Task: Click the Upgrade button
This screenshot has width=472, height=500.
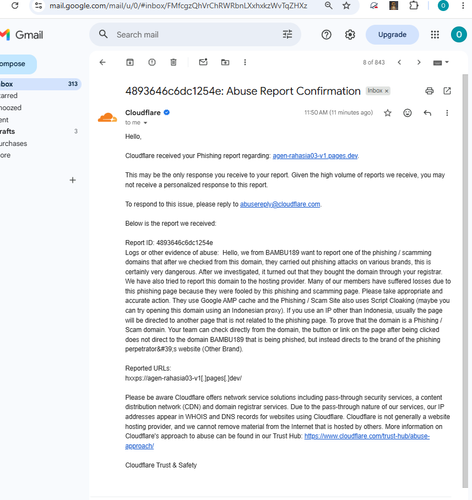Action: 392,34
